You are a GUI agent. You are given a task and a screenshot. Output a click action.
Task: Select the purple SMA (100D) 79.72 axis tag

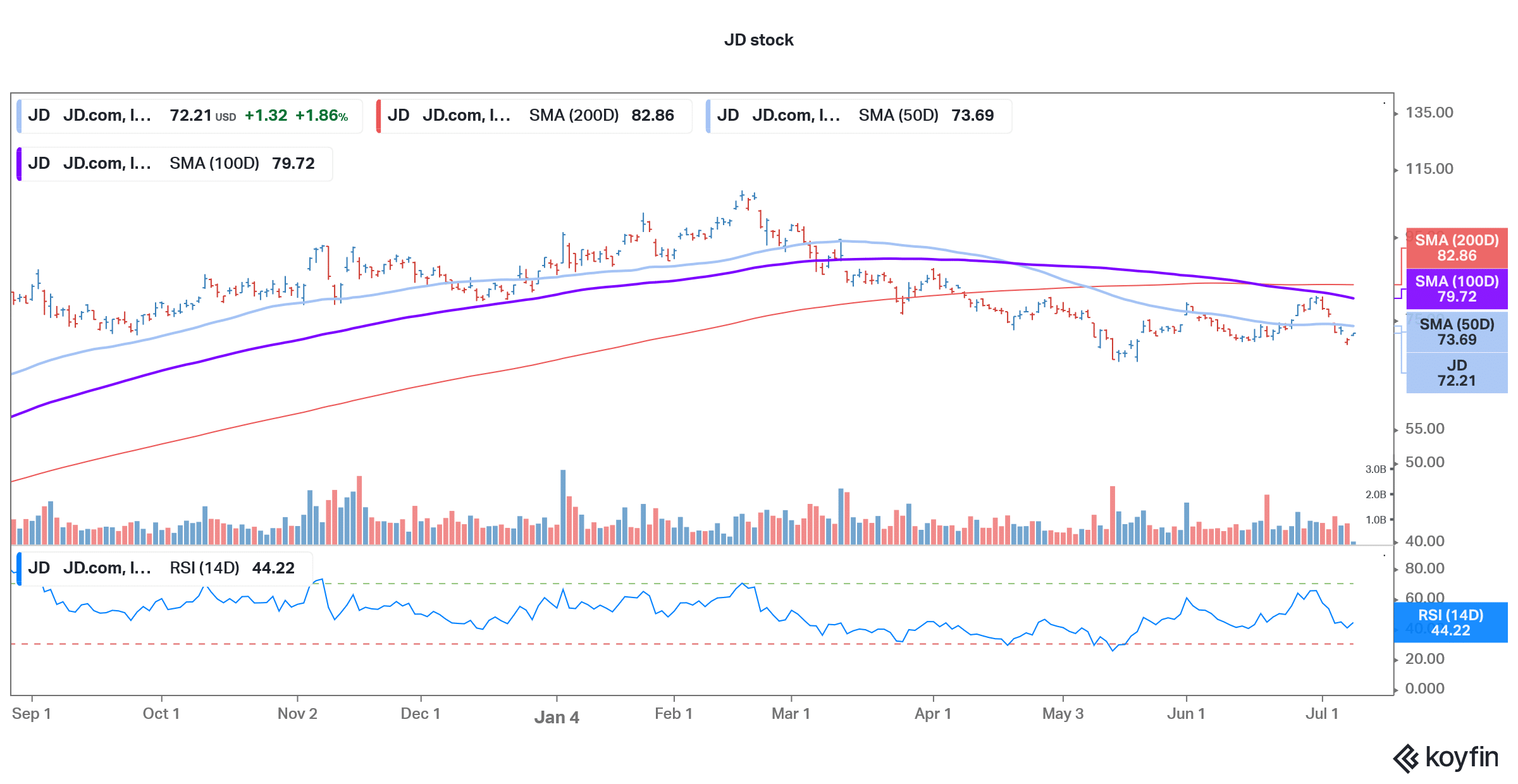pyautogui.click(x=1457, y=289)
